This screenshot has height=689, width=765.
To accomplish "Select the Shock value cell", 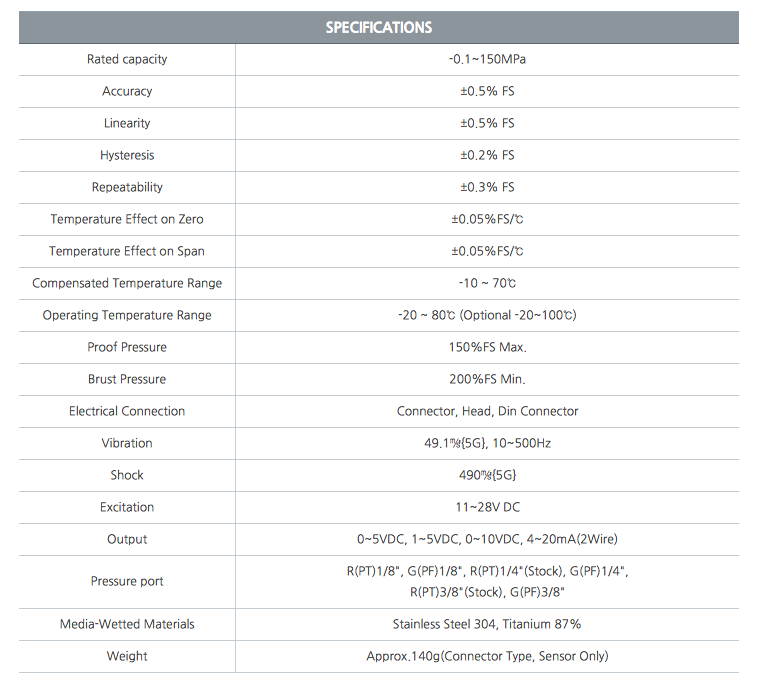I will (487, 475).
